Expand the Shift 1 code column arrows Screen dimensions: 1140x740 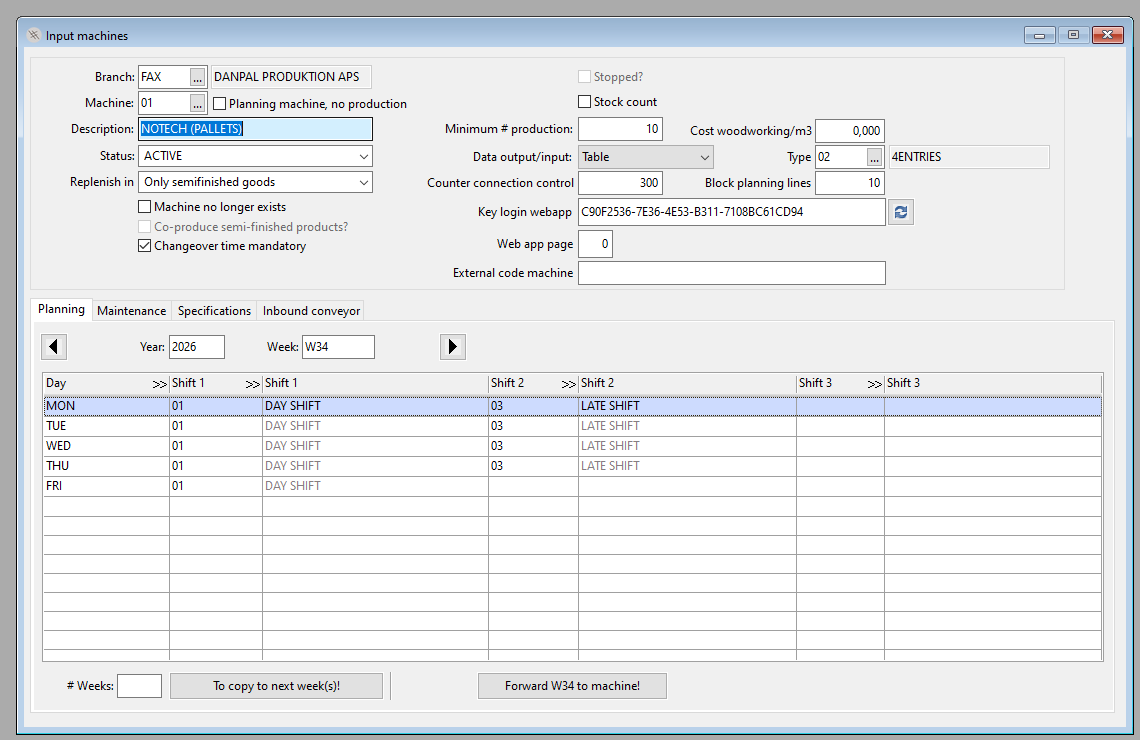coord(252,384)
